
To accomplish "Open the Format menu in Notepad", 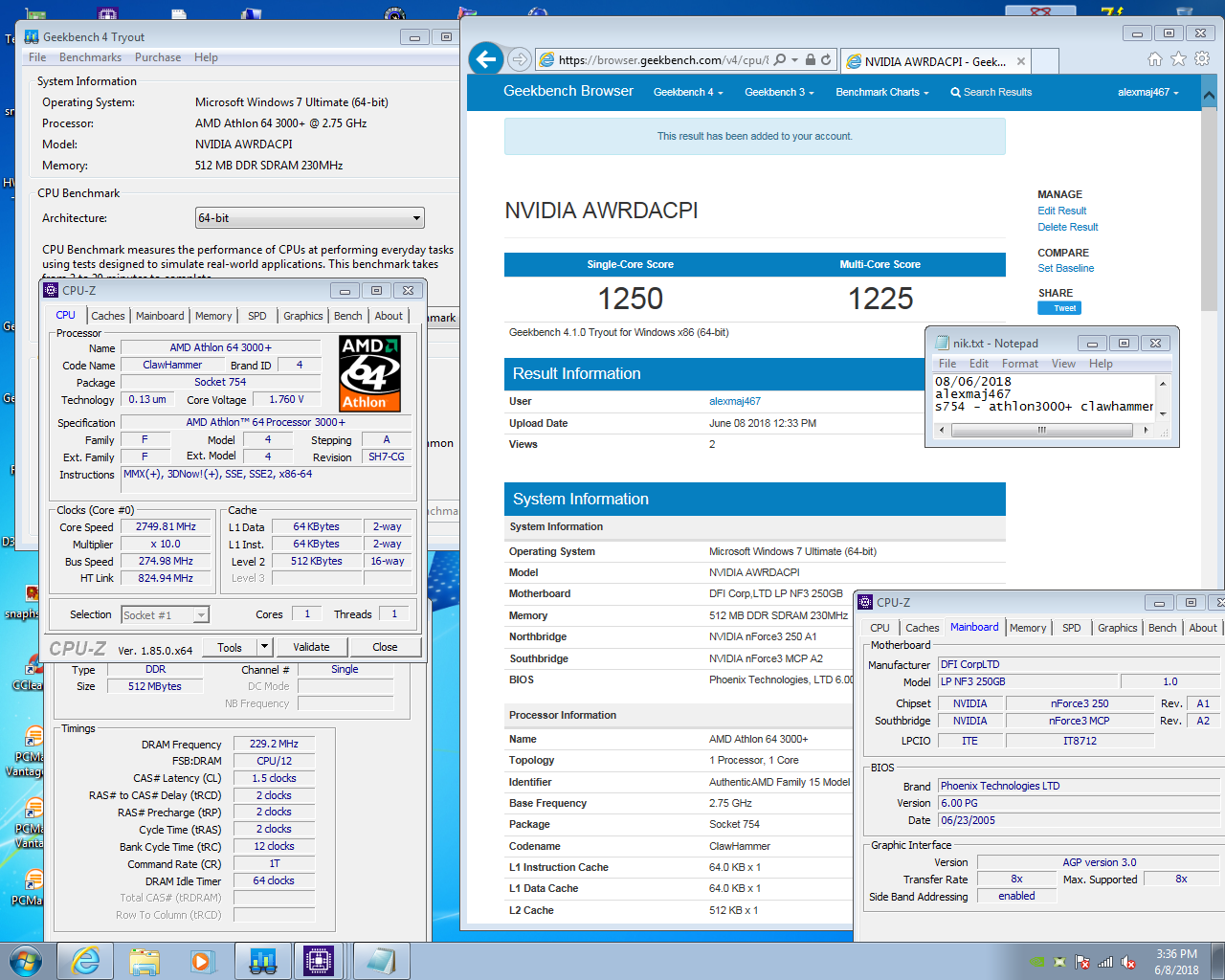I will pyautogui.click(x=1020, y=364).
